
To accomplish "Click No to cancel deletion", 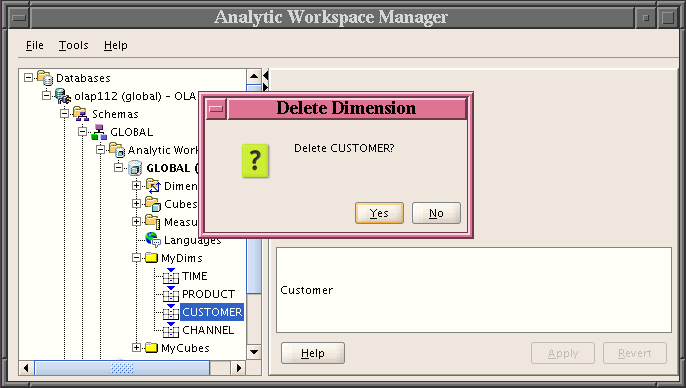I will point(436,213).
